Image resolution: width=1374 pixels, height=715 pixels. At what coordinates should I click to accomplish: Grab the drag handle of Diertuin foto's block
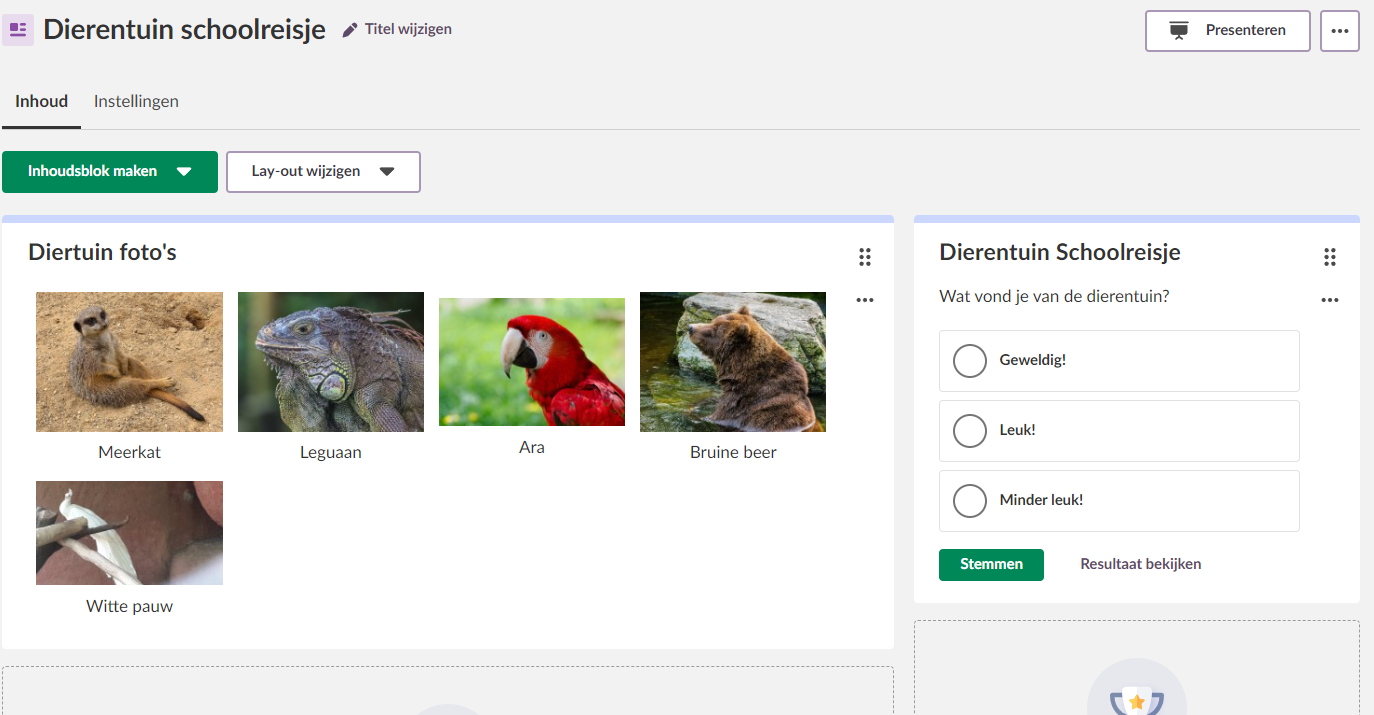point(865,257)
